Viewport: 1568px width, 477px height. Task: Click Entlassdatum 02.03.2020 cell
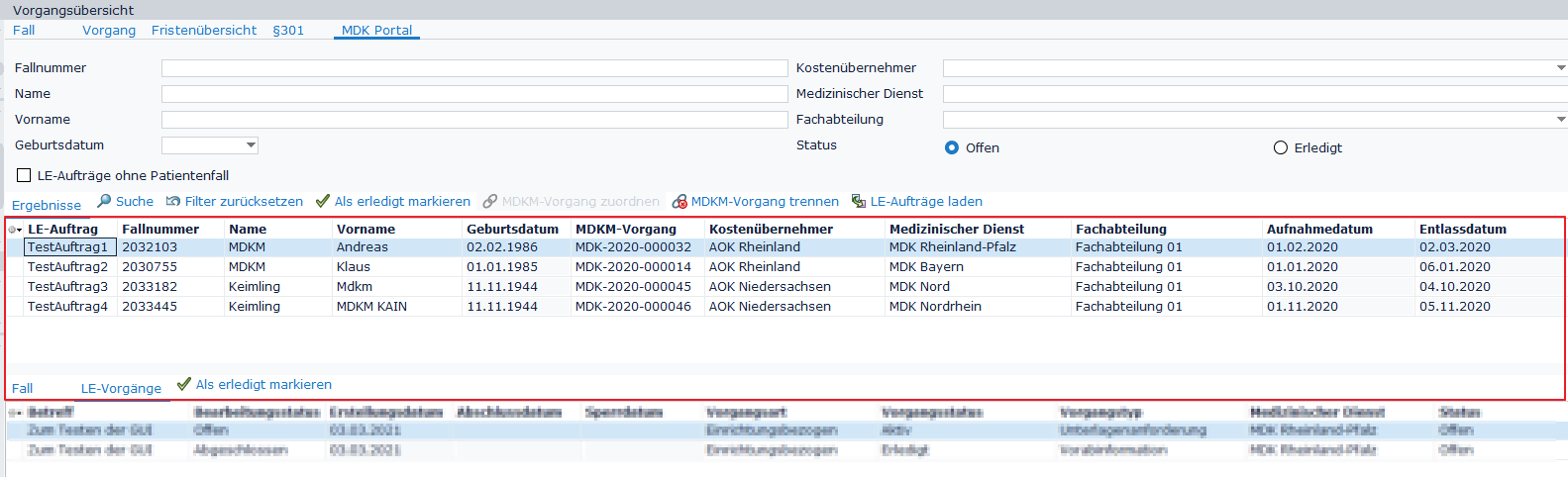click(x=1491, y=247)
